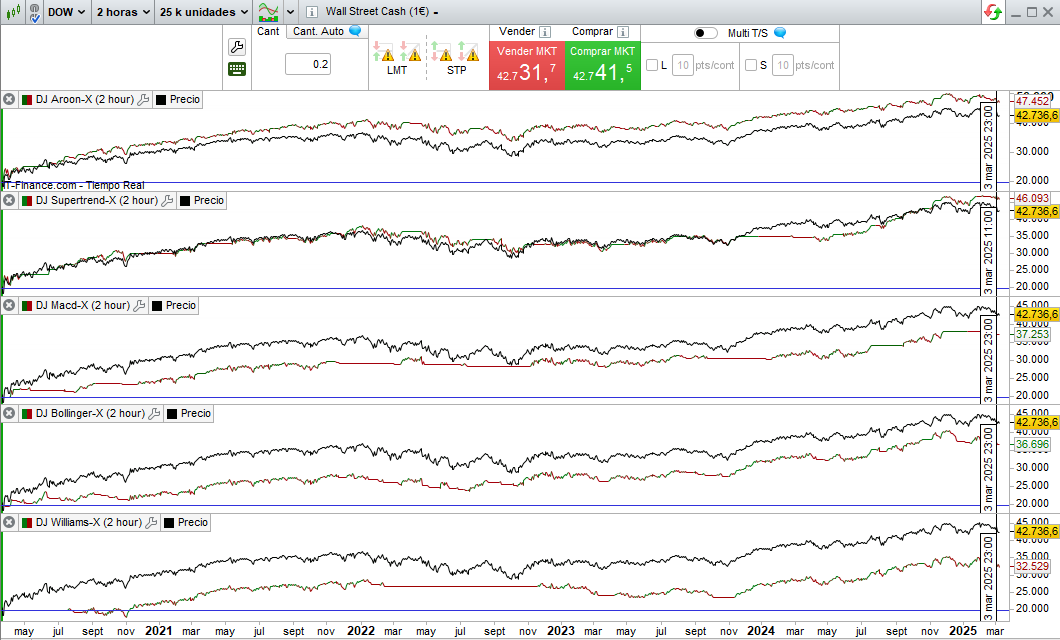Screen dimensions: 1060x640
Task: Open the indicators icon in top toolbar
Action: pos(268,12)
